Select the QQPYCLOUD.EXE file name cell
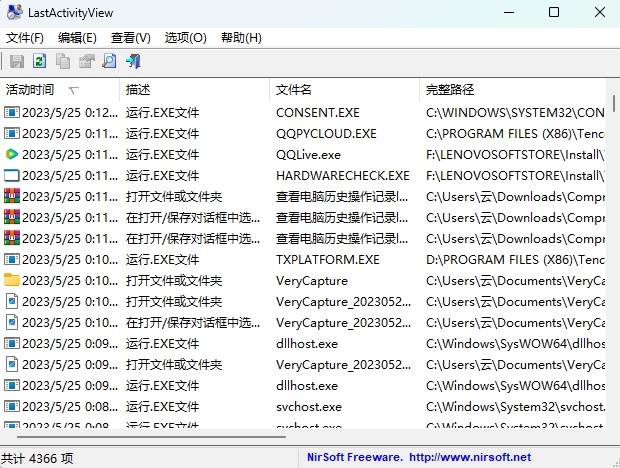 (x=326, y=134)
